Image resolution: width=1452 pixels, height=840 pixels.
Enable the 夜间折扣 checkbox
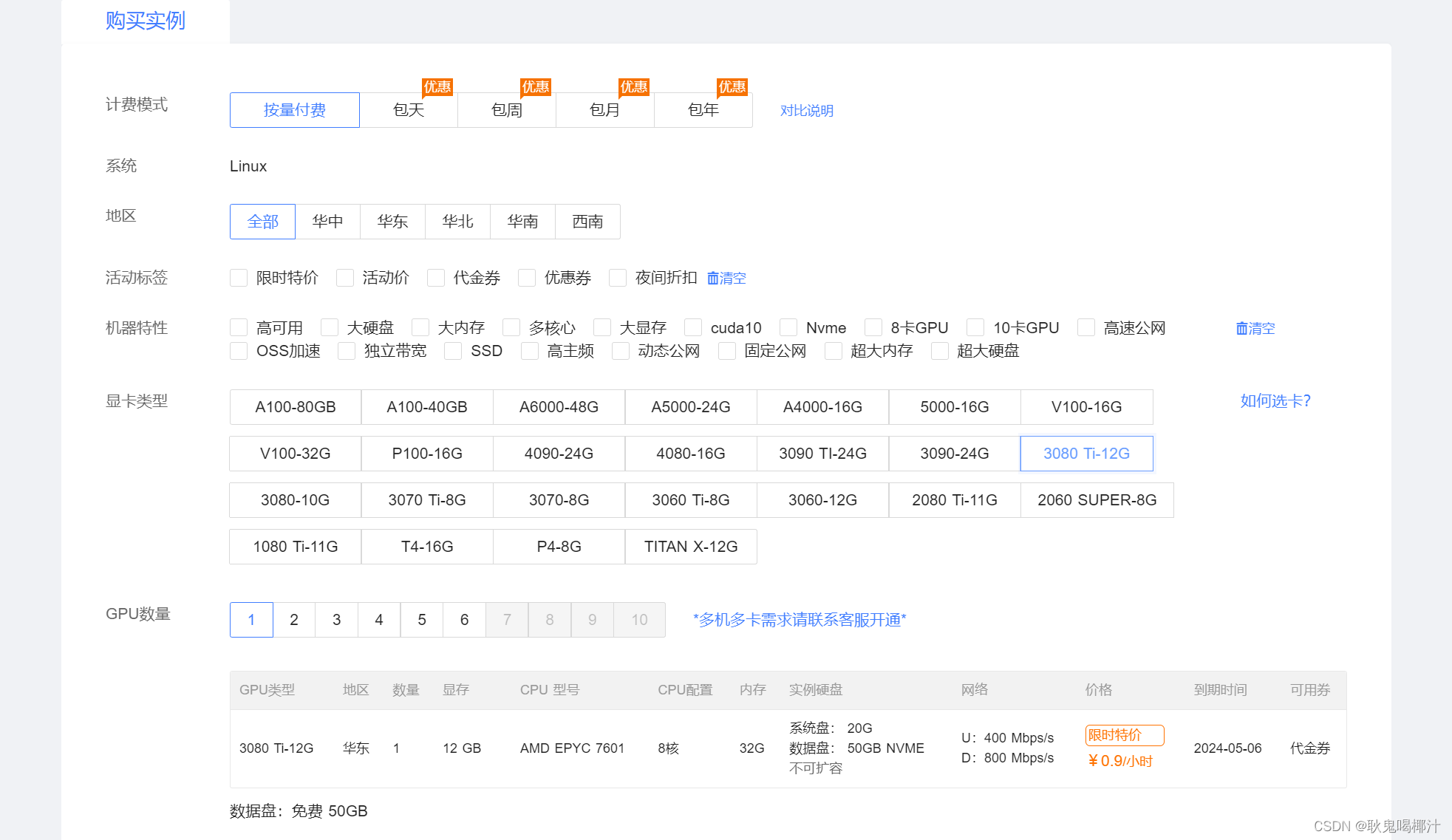(618, 278)
